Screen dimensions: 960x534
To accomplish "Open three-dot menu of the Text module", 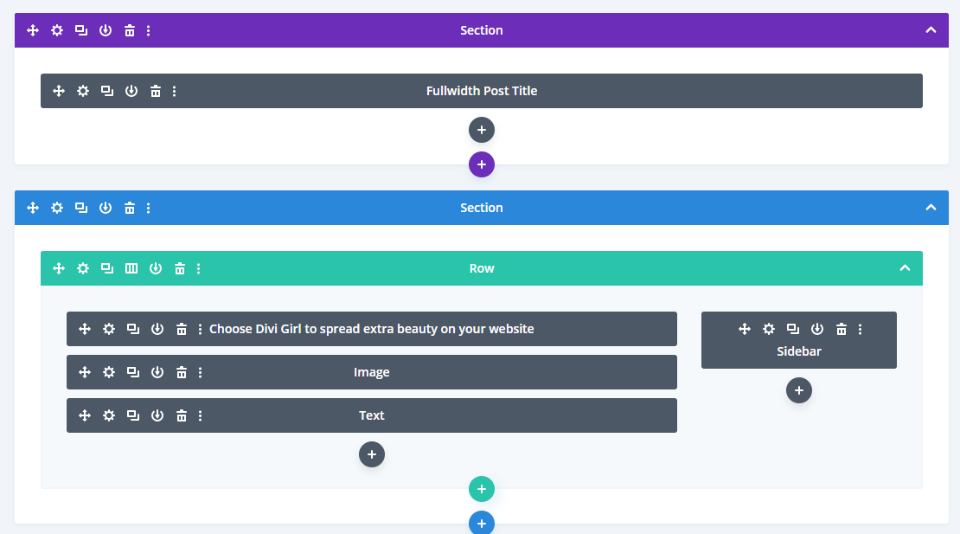I will (x=200, y=416).
